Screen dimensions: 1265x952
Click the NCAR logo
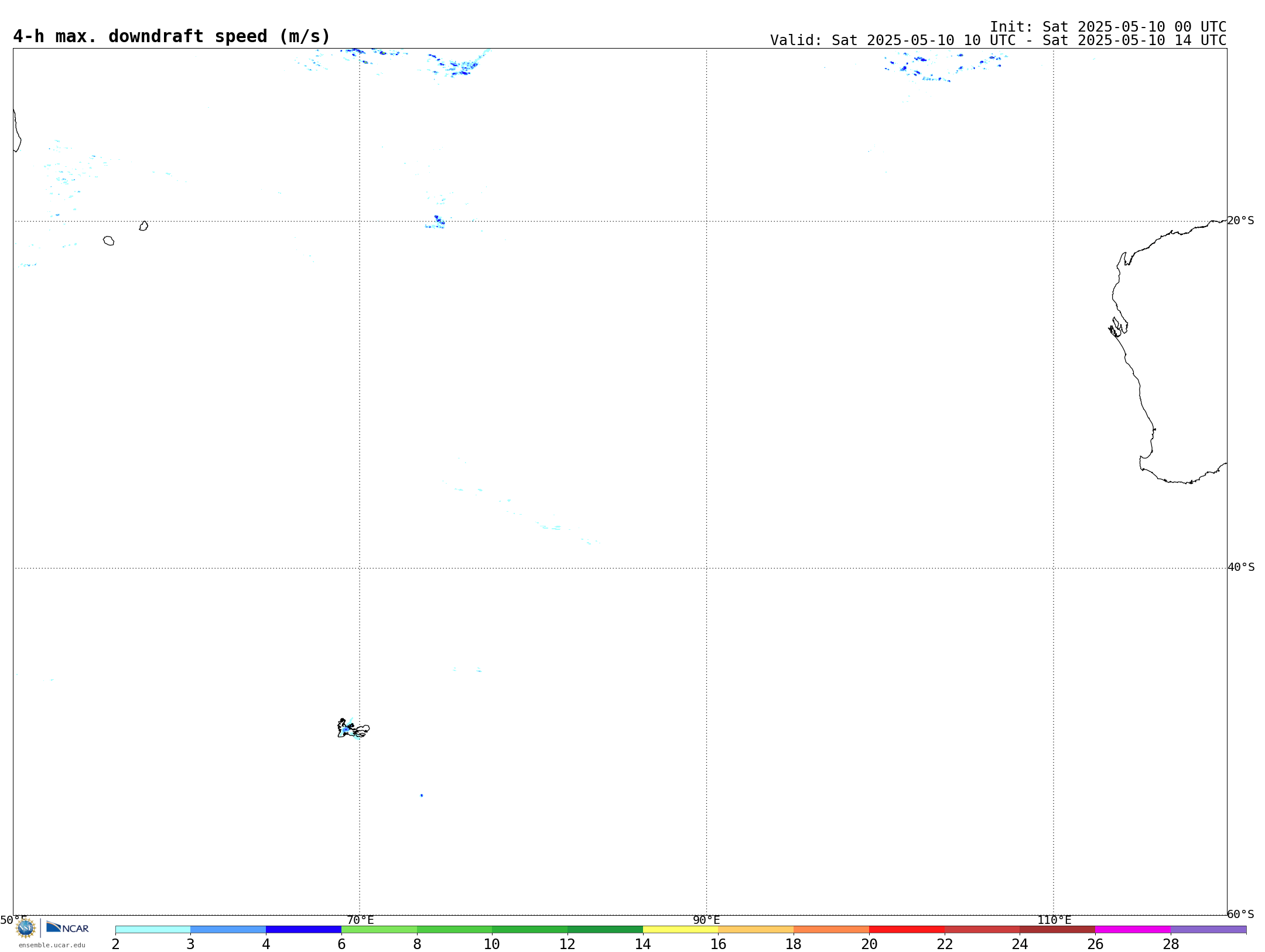click(67, 927)
